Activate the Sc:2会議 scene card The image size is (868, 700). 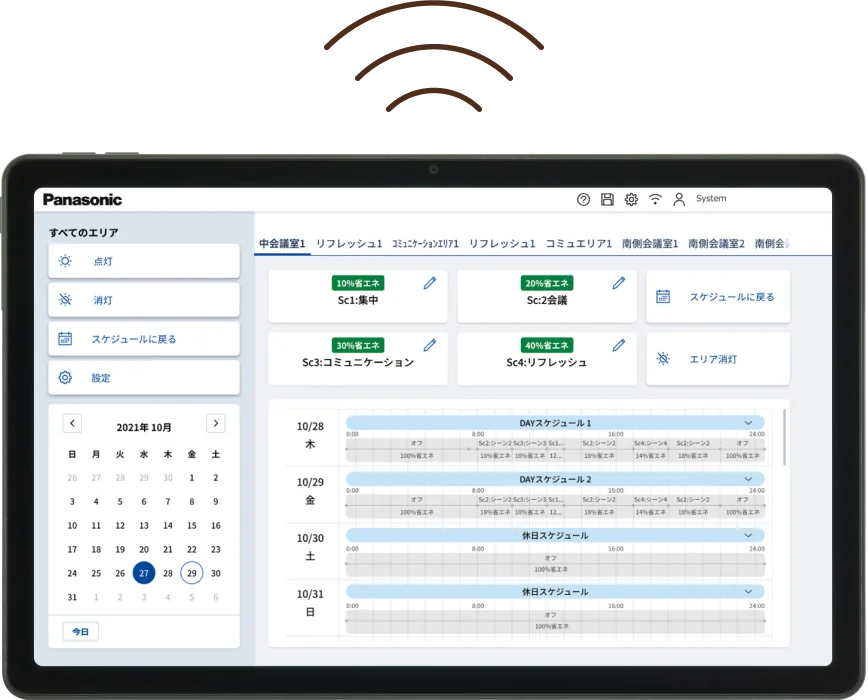click(x=547, y=297)
